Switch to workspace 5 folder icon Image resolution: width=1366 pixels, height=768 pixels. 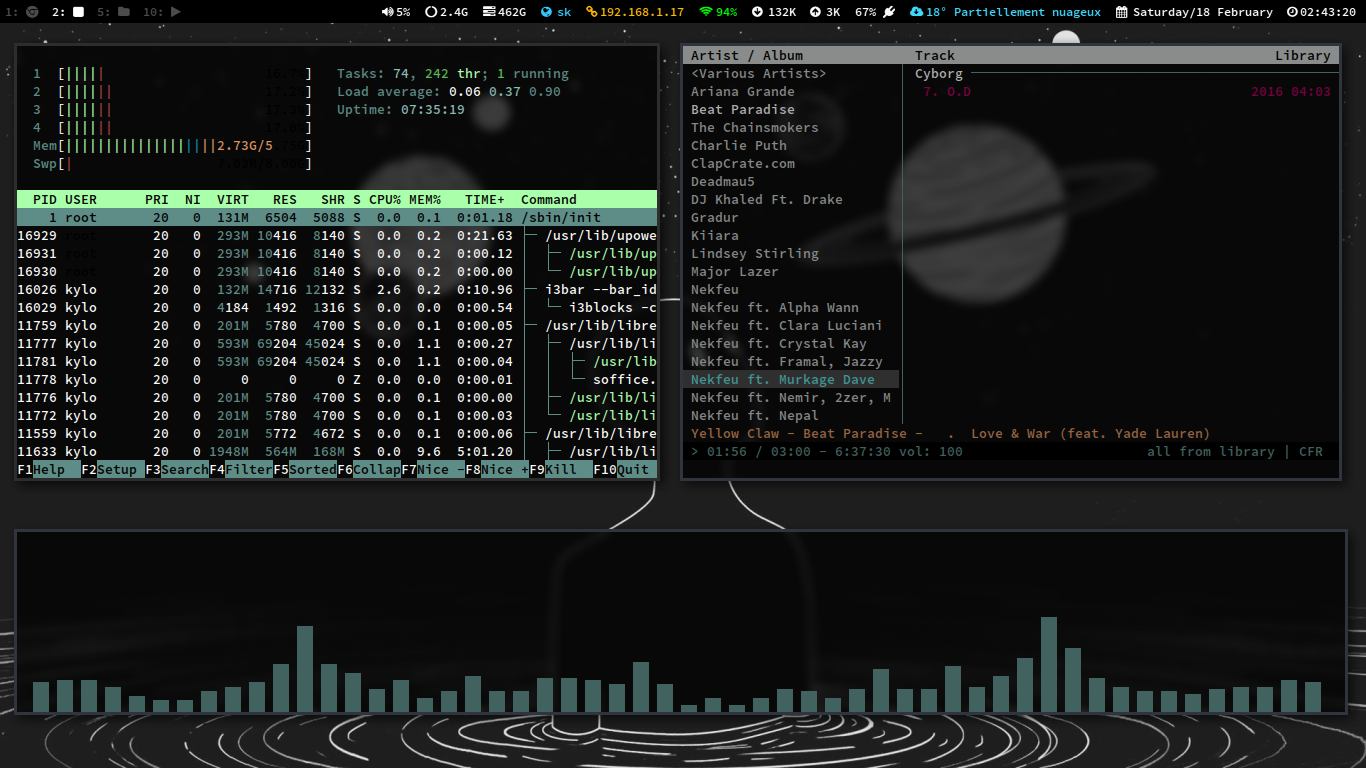pyautogui.click(x=114, y=12)
